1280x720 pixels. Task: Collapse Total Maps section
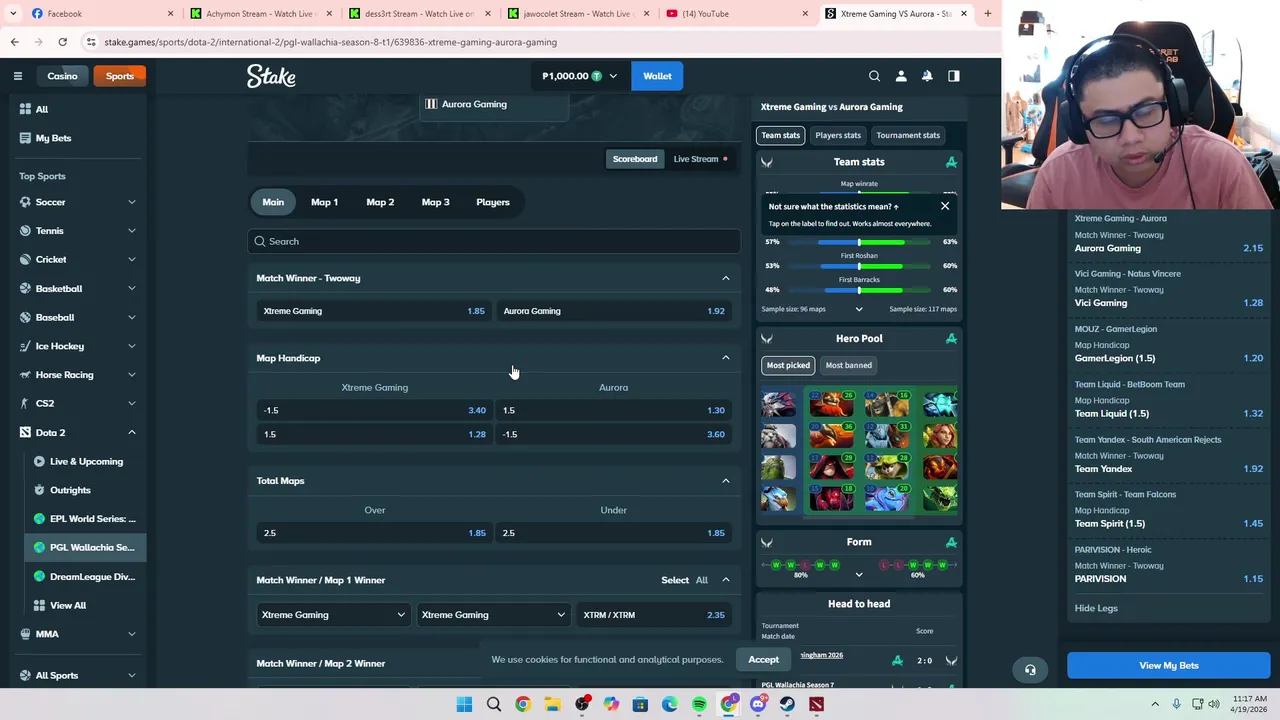pyautogui.click(x=726, y=481)
